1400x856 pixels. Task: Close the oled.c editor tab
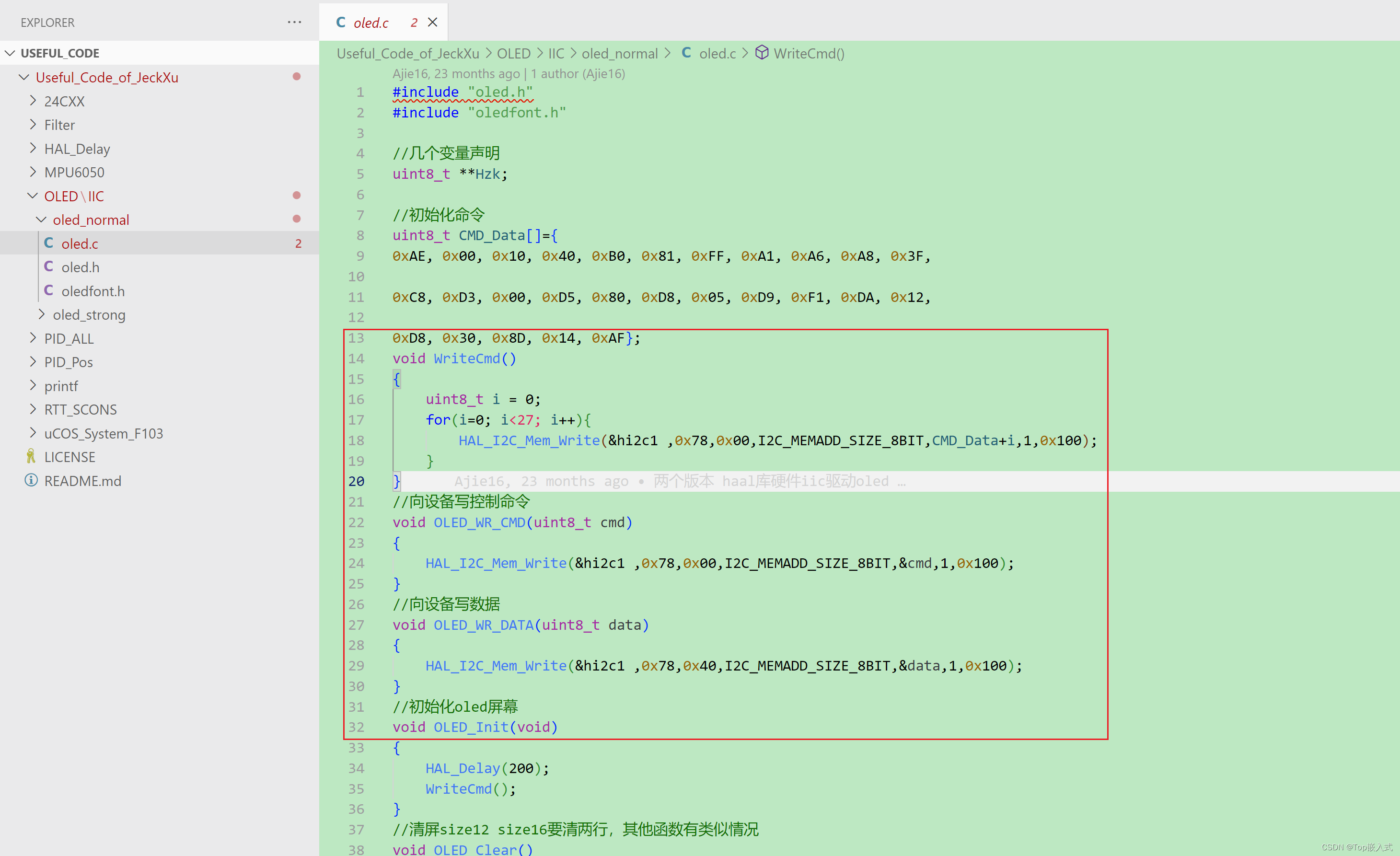(432, 22)
